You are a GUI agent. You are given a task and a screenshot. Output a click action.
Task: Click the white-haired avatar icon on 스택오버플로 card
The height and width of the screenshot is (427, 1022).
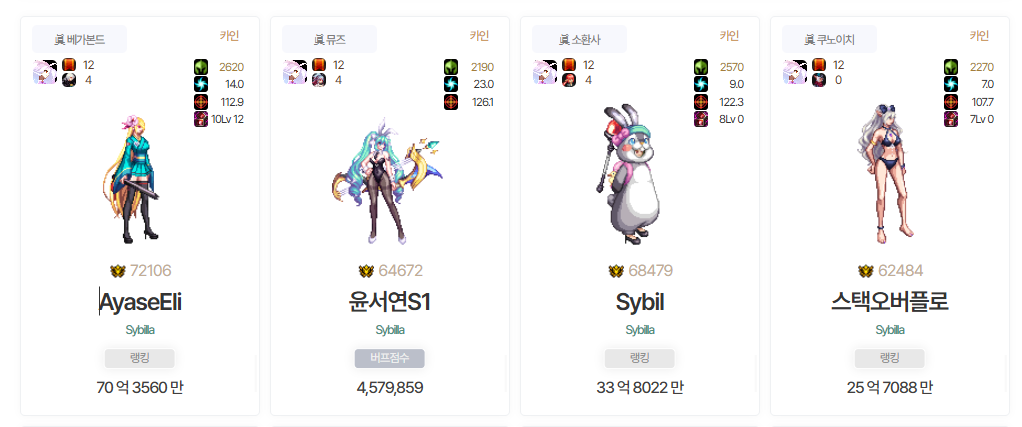point(795,72)
